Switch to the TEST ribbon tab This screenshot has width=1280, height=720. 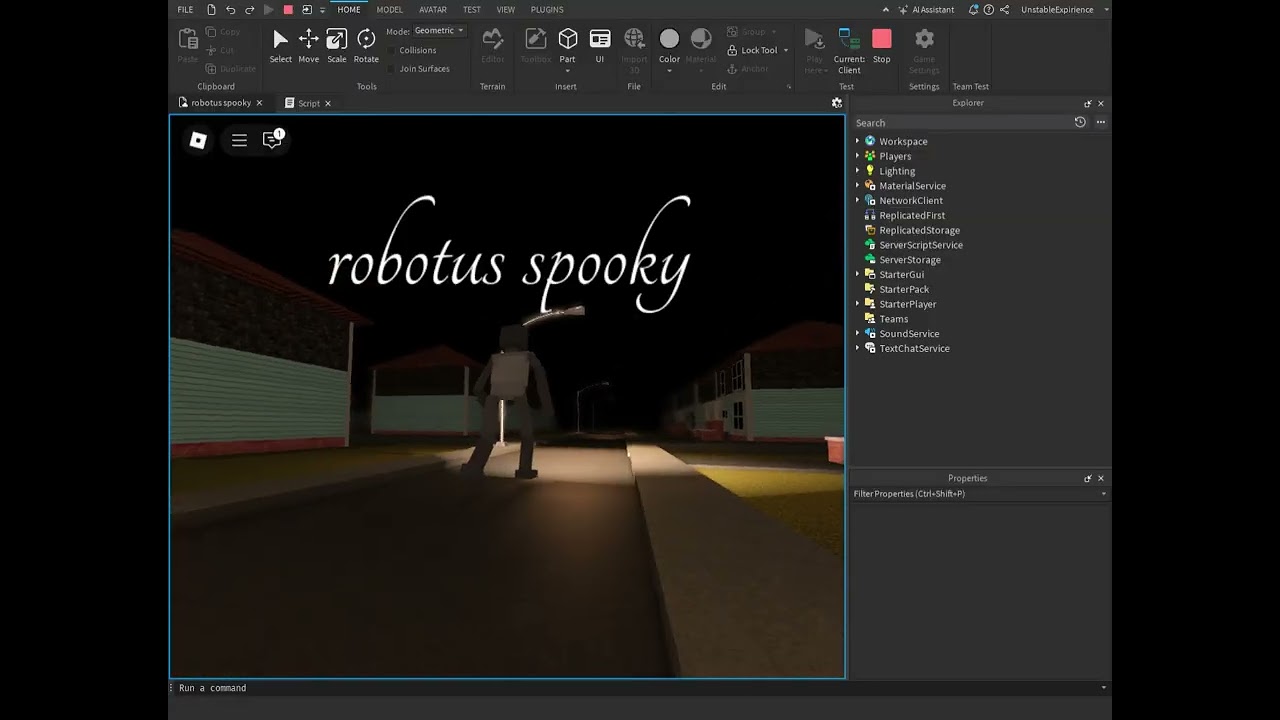coord(472,9)
